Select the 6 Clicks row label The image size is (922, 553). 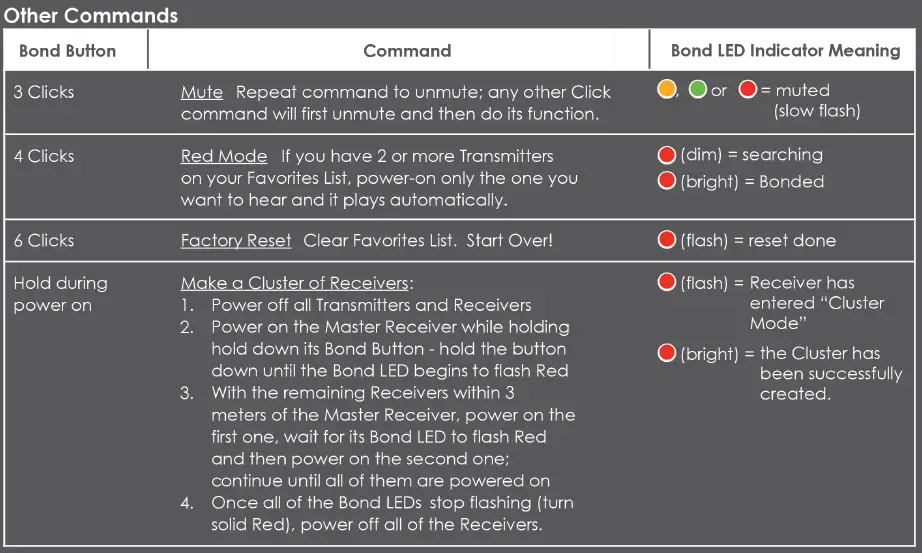[x=44, y=241]
